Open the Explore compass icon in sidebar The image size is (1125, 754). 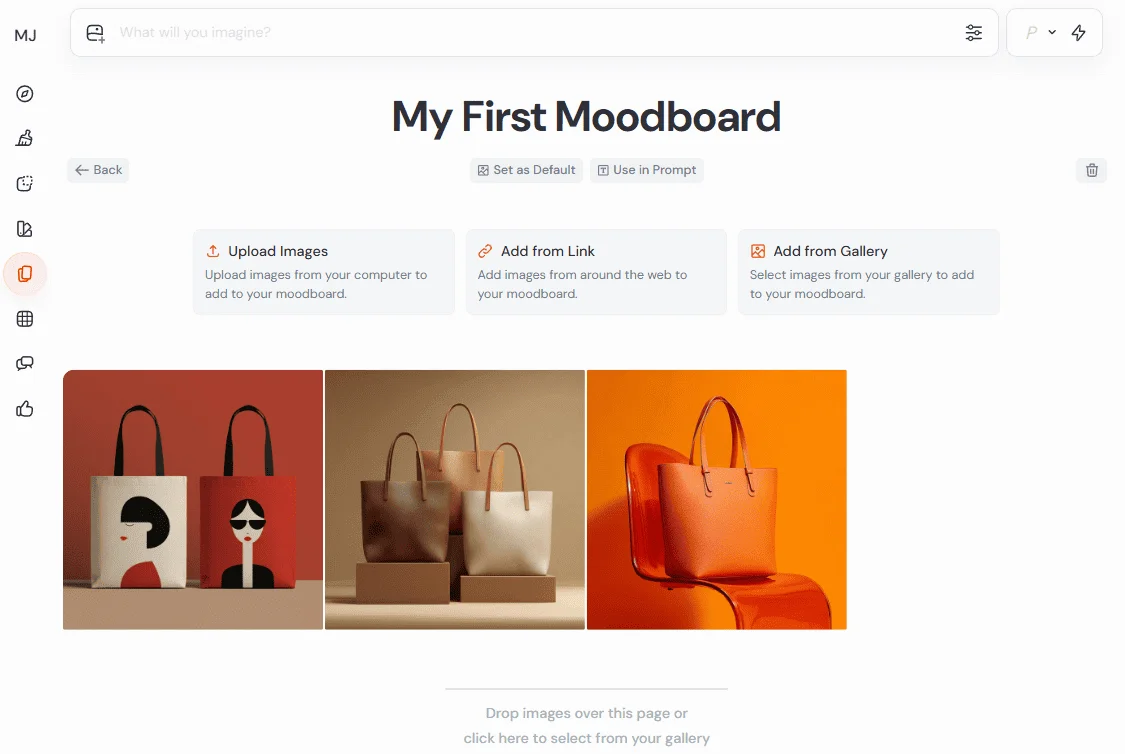(x=25, y=94)
